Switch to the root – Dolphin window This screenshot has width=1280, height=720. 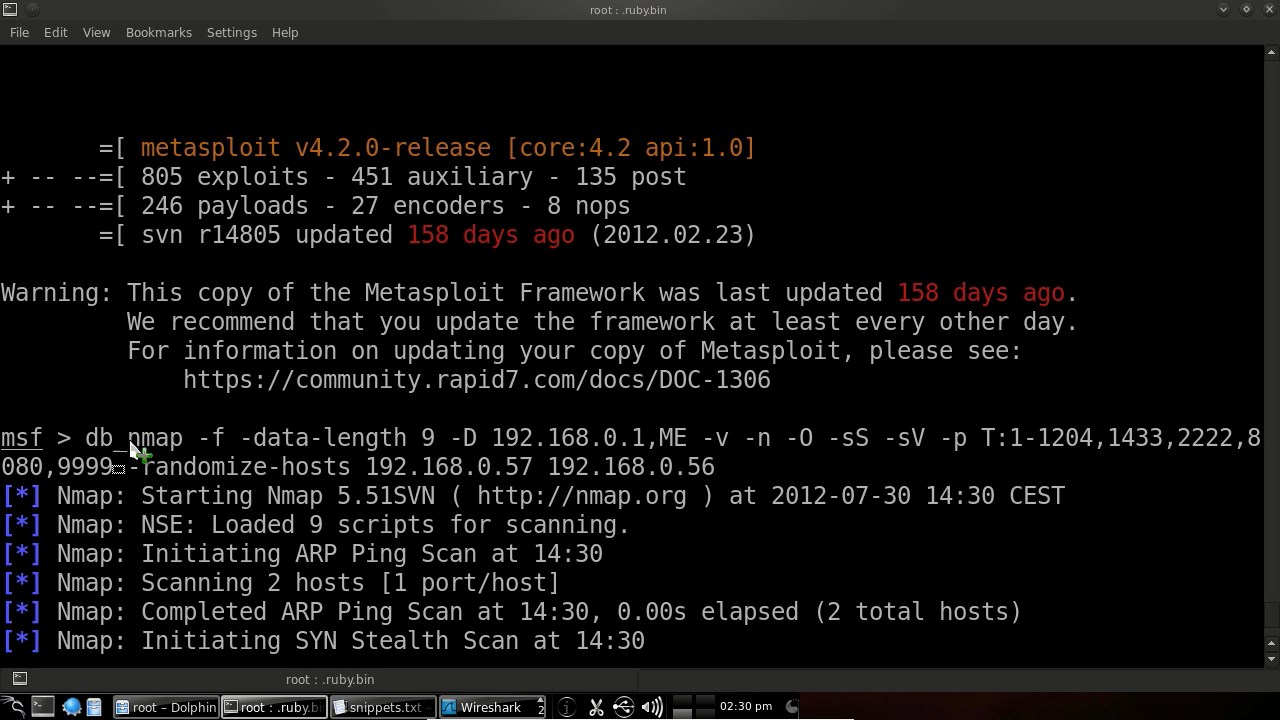coord(165,707)
